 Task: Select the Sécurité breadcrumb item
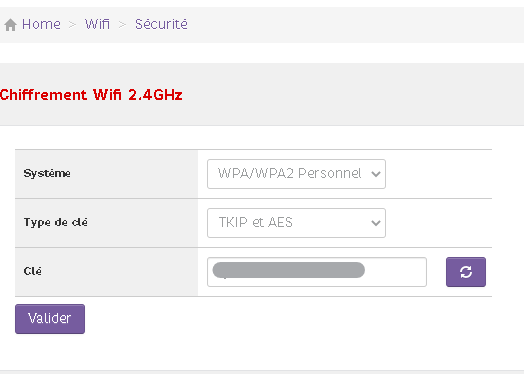161,24
